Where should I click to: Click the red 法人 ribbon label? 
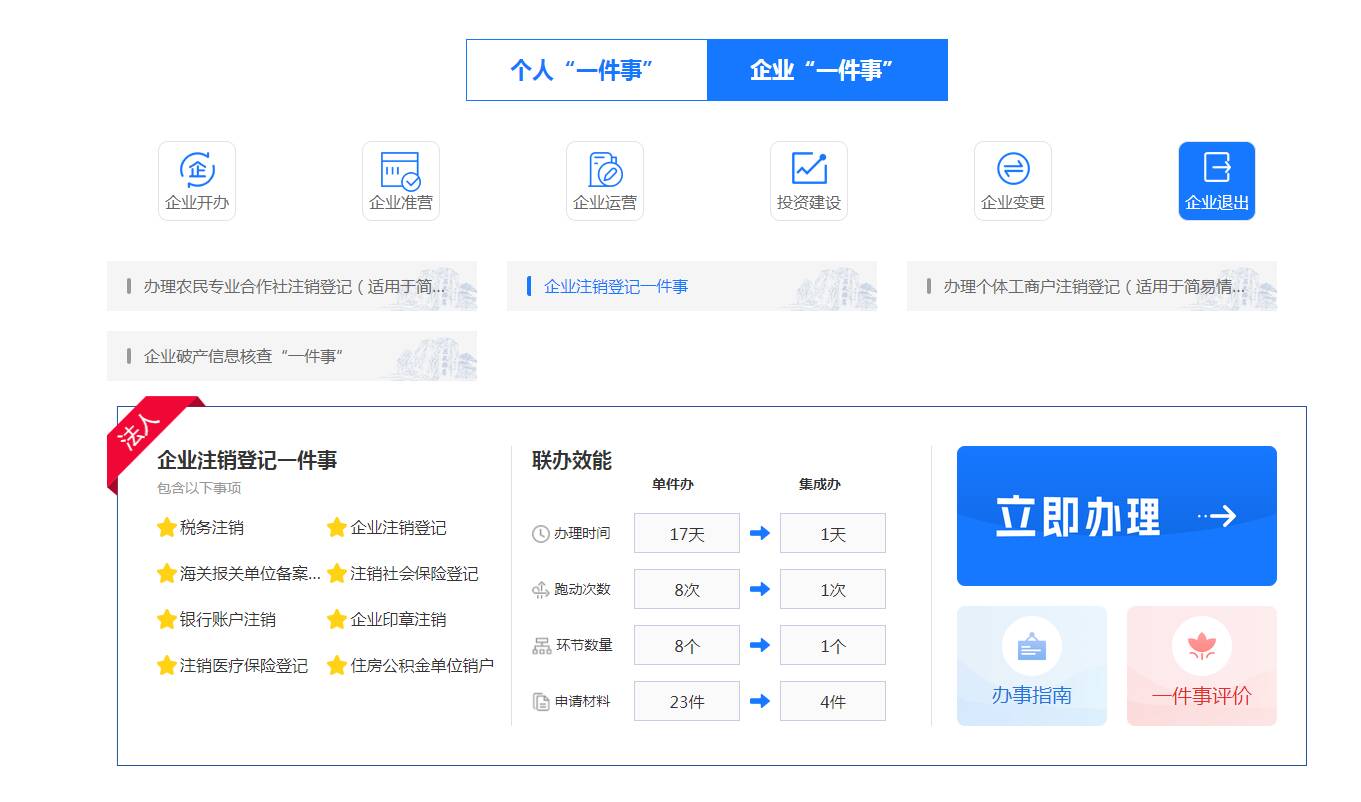140,432
